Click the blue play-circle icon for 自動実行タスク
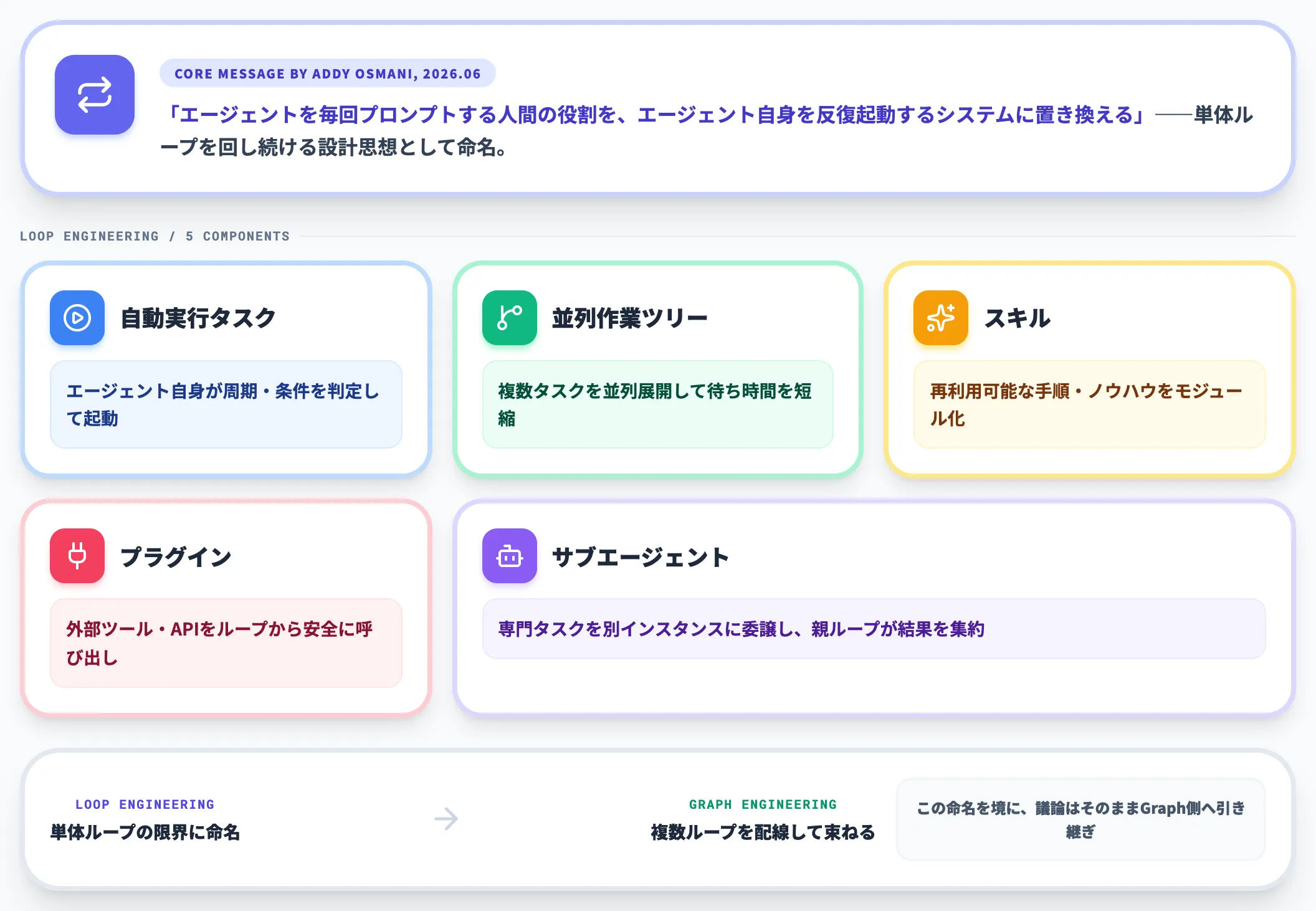 (77, 318)
